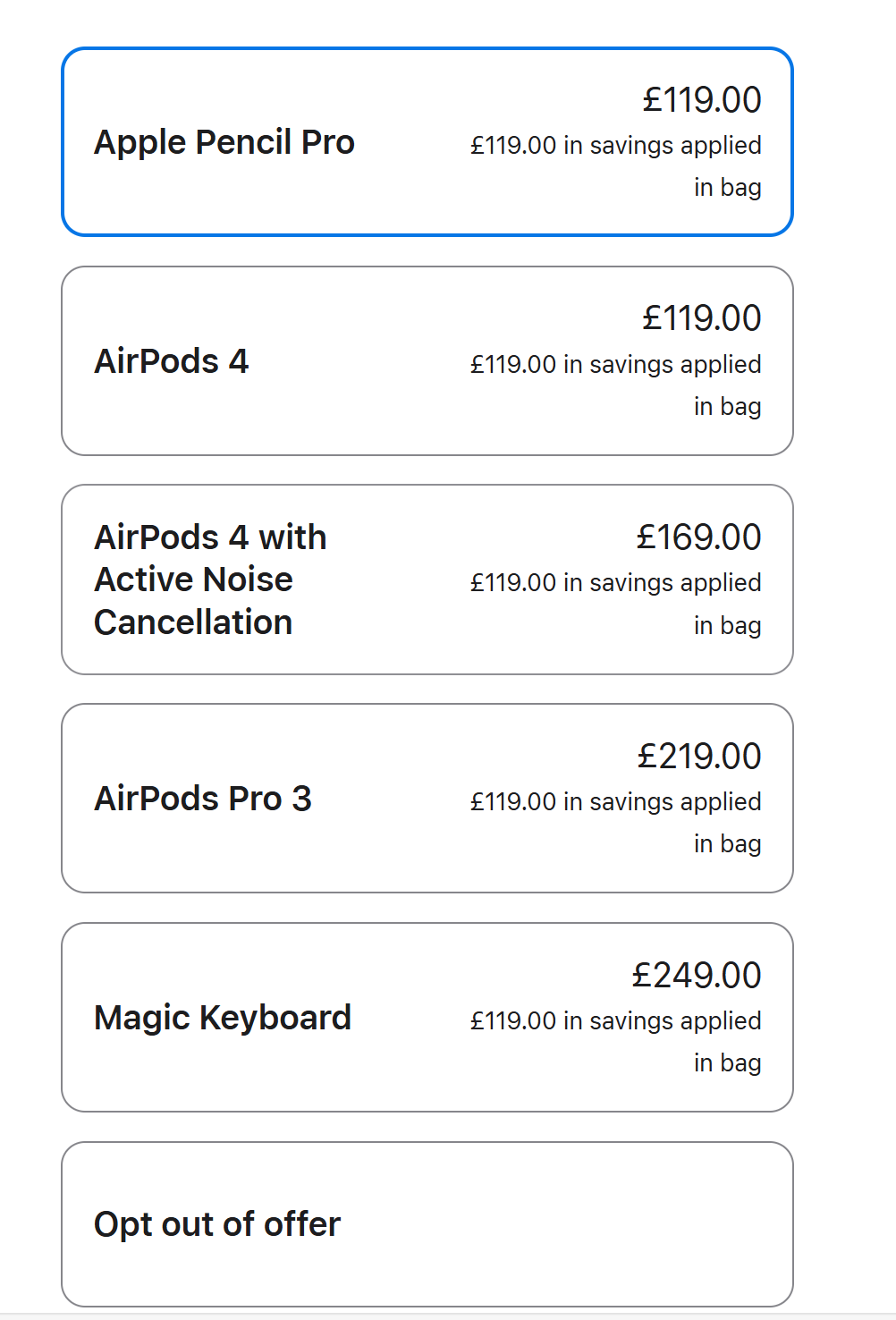Click the £119.00 price on AirPods 4 card
Viewport: 896px width, 1320px height.
[702, 318]
